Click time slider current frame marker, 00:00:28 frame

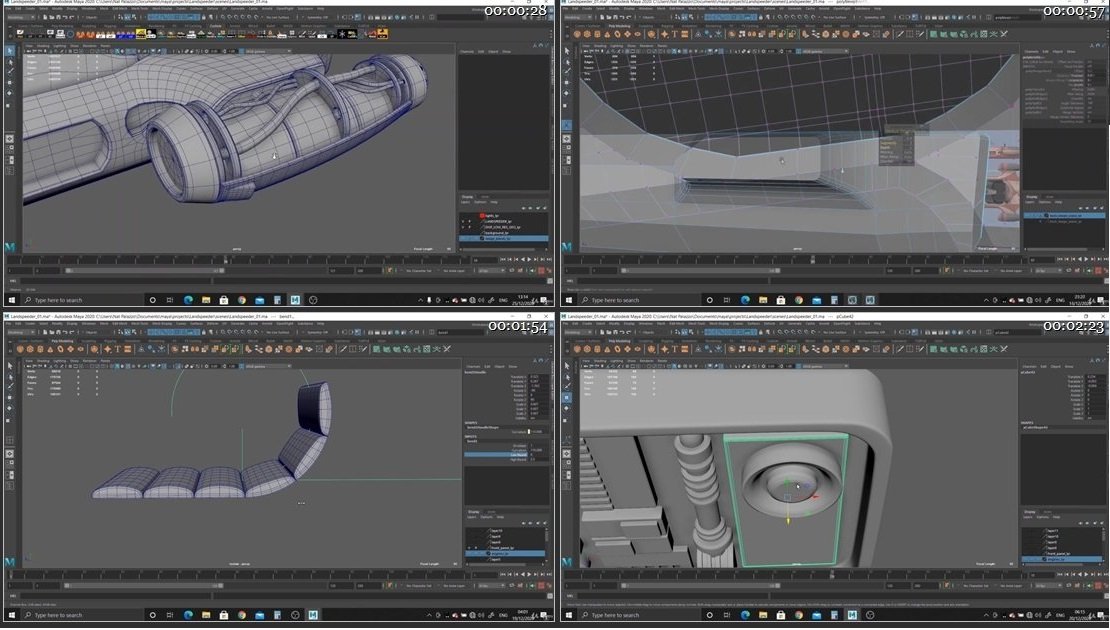pyautogui.click(x=226, y=260)
